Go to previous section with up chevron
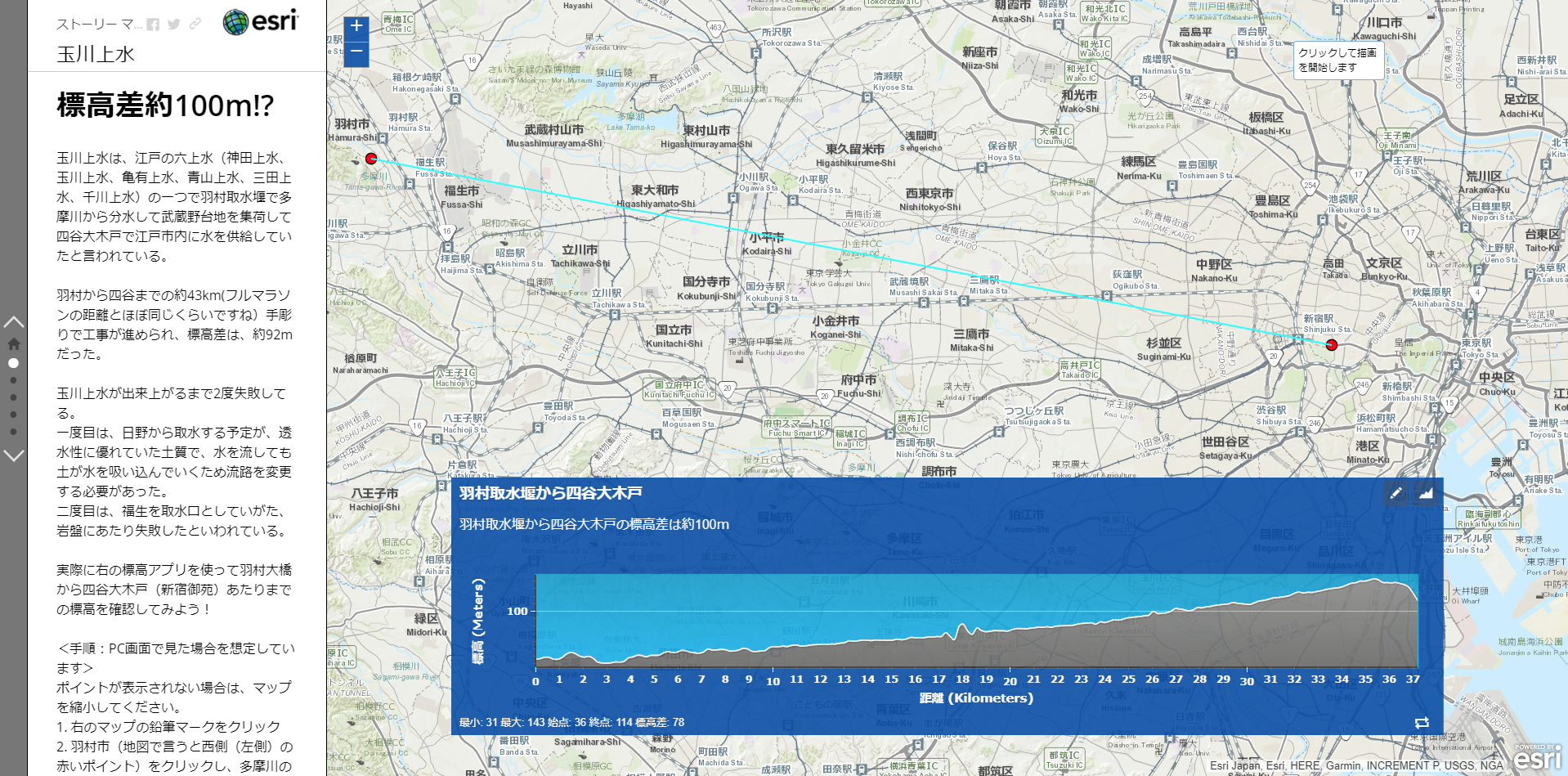This screenshot has width=1568, height=776. click(x=14, y=322)
